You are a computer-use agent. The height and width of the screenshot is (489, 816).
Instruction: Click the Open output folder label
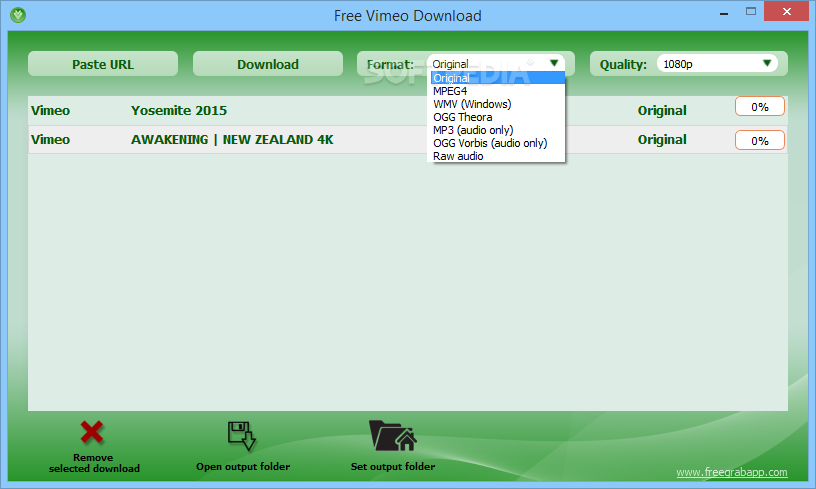[x=243, y=467]
